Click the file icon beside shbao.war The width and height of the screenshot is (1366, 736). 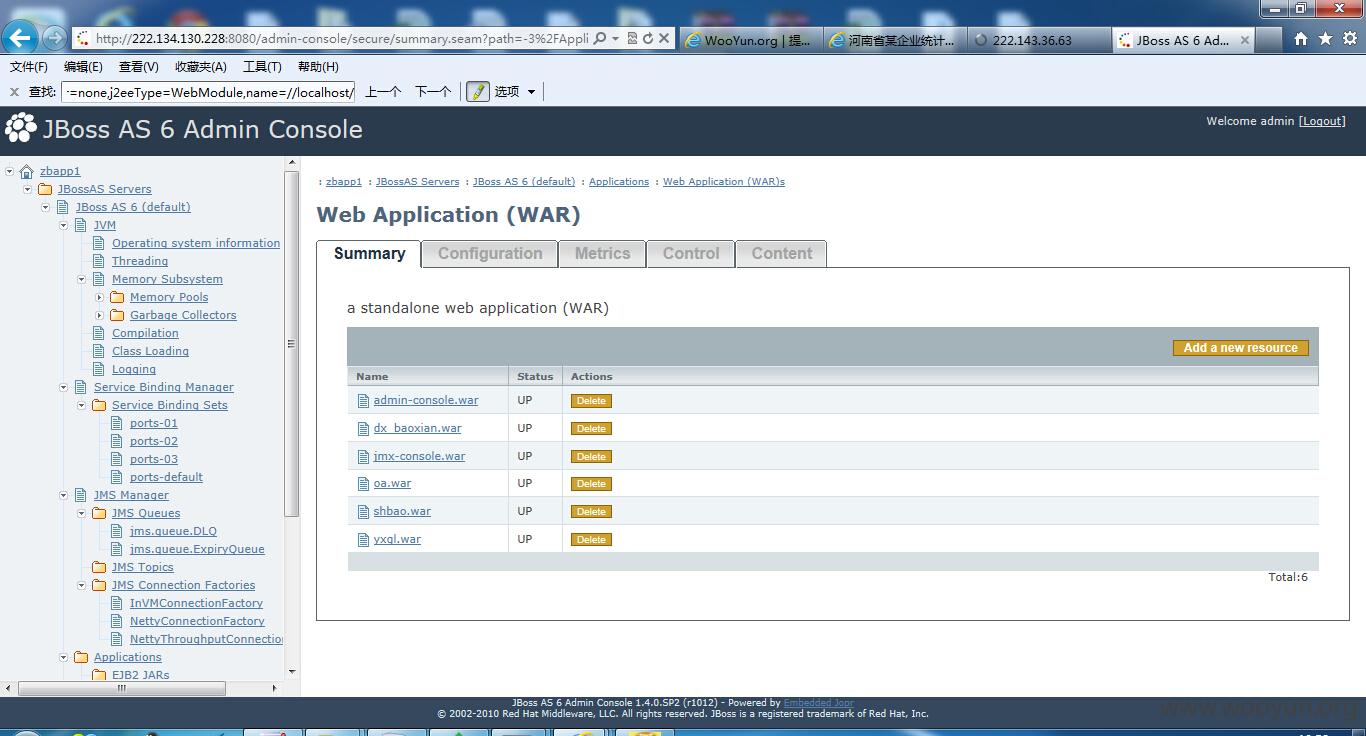click(x=364, y=512)
